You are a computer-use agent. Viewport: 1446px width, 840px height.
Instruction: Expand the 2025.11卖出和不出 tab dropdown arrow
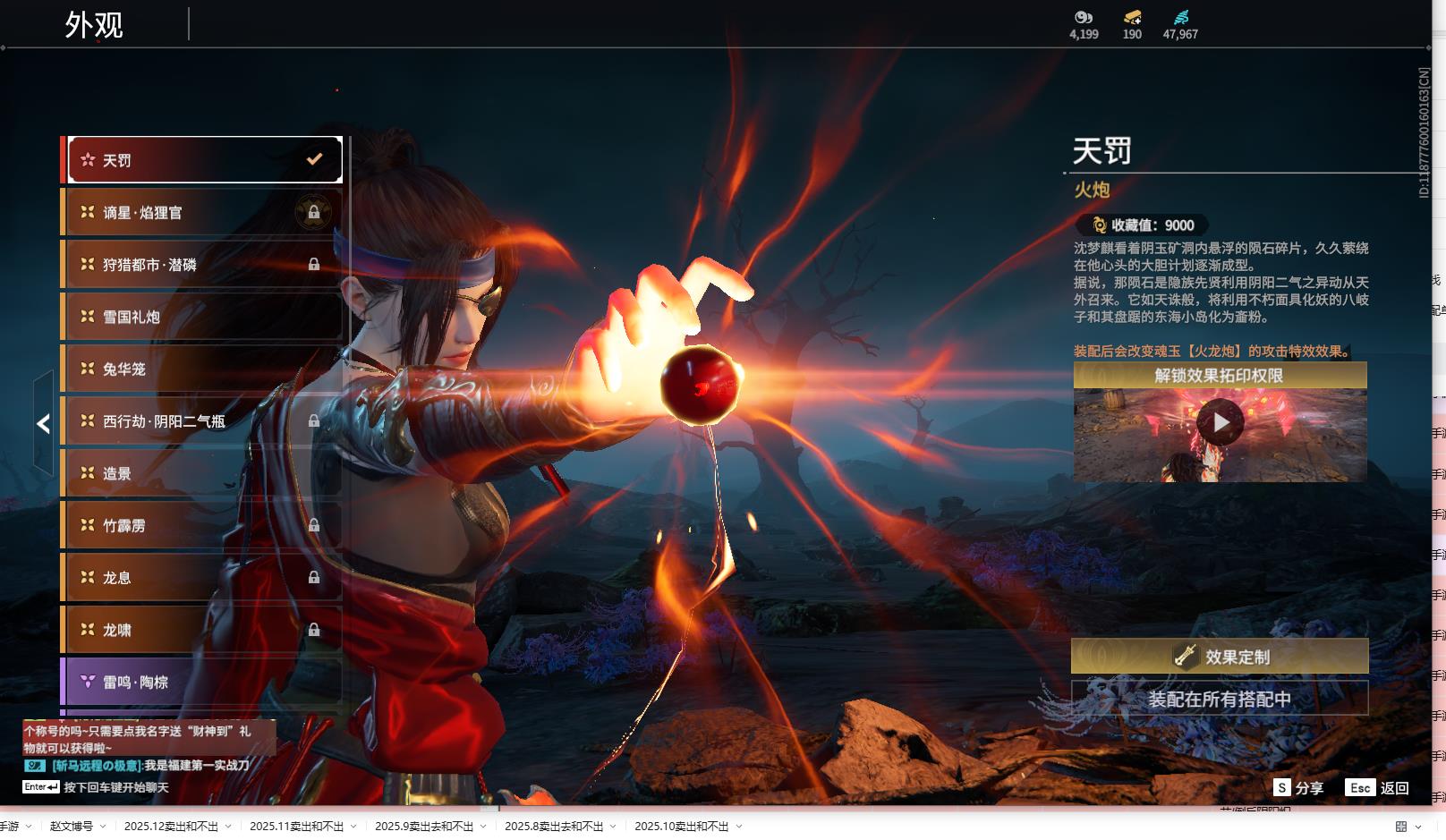point(353,827)
